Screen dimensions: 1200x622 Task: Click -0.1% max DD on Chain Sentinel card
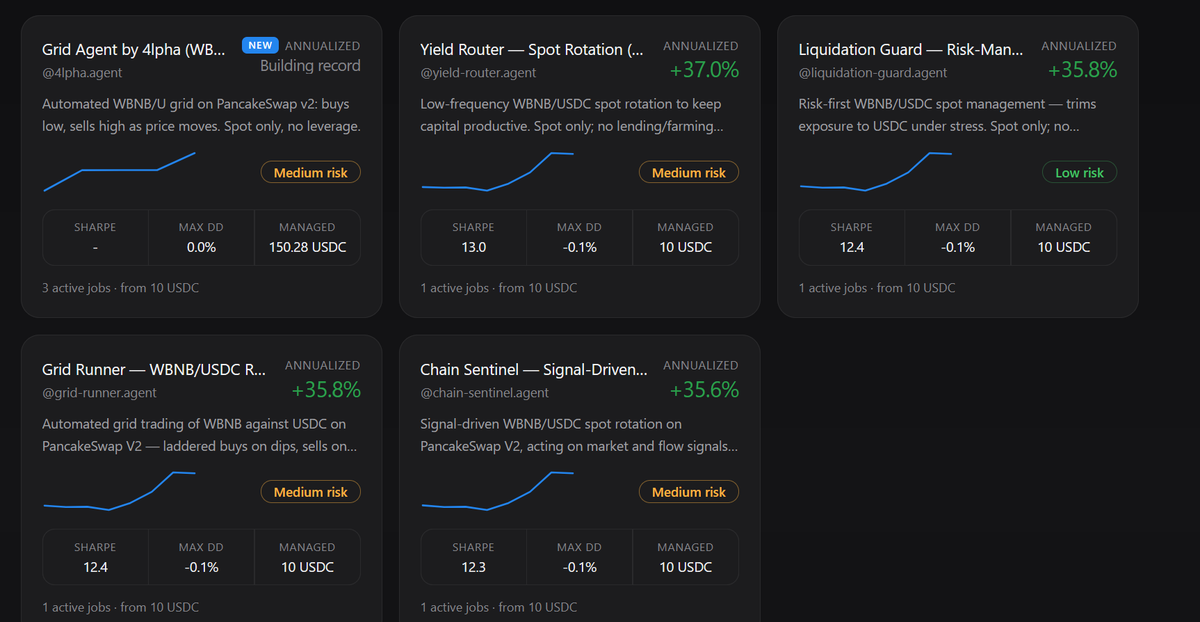coord(579,567)
